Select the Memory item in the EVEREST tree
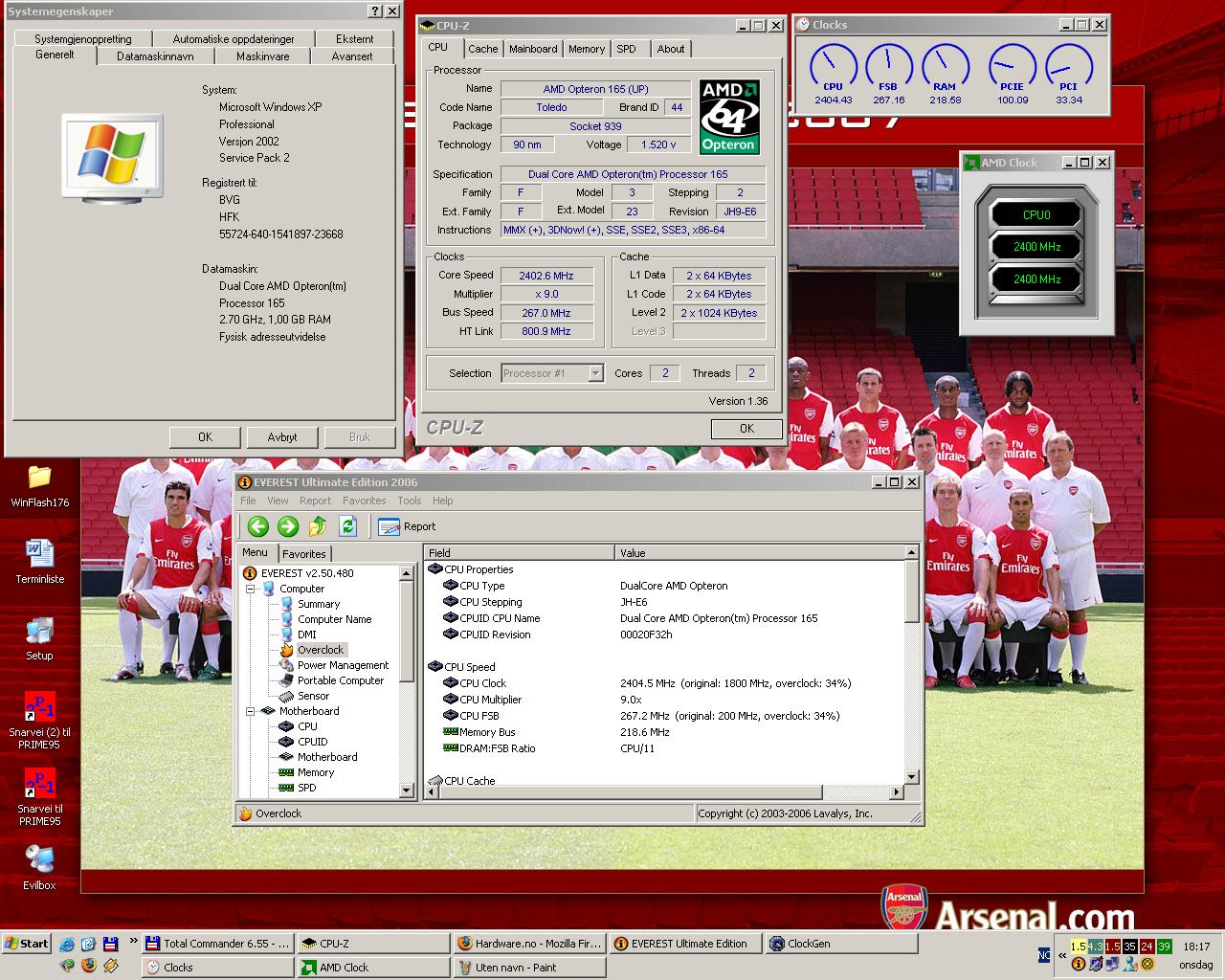Screen dimensions: 1225x980 coord(315,772)
